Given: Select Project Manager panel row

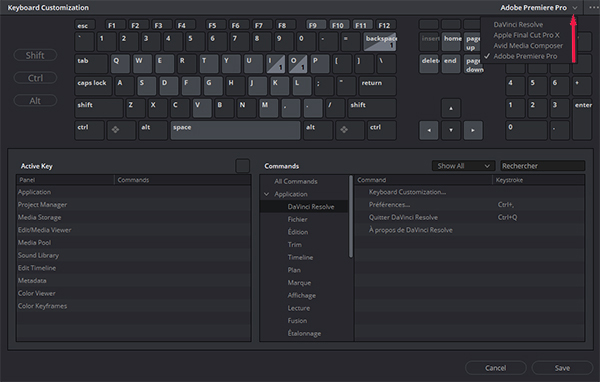Looking at the screenshot, I should coord(134,205).
